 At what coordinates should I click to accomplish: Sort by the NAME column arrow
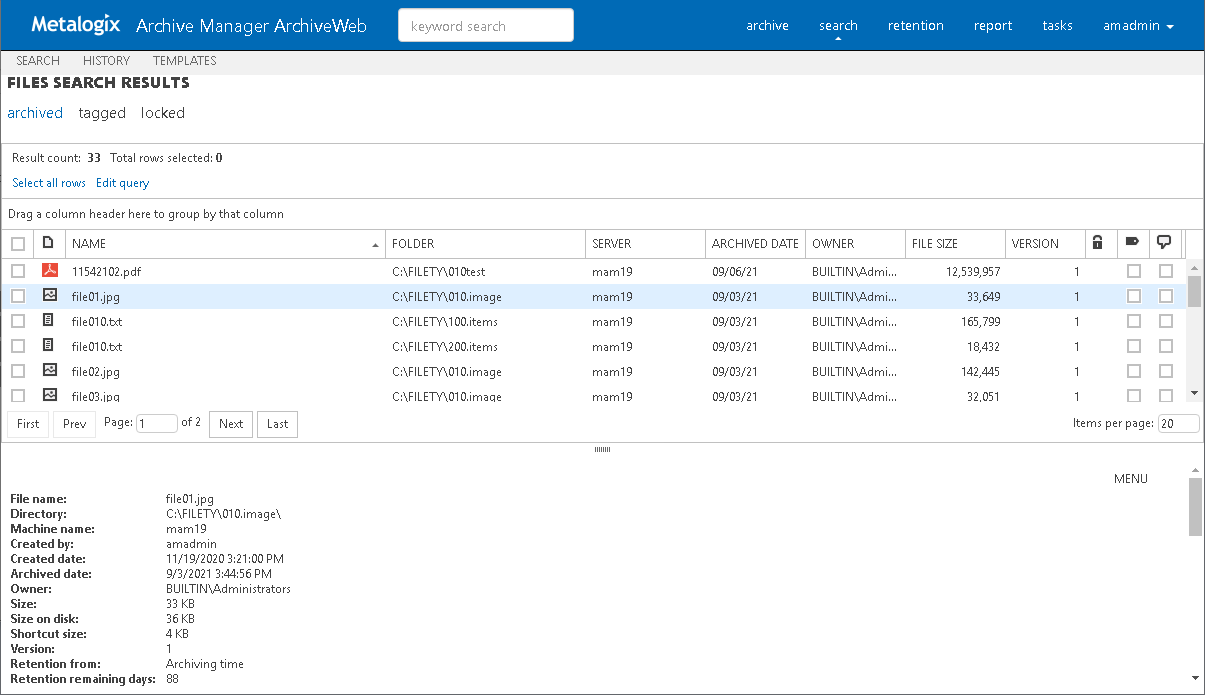click(x=375, y=245)
